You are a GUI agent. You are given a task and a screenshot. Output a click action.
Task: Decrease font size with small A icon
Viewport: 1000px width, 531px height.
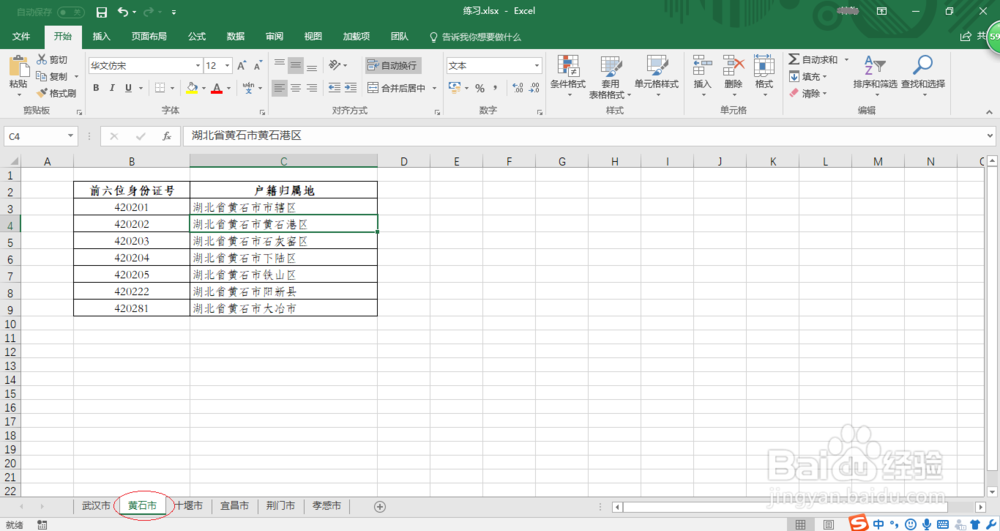[x=258, y=66]
